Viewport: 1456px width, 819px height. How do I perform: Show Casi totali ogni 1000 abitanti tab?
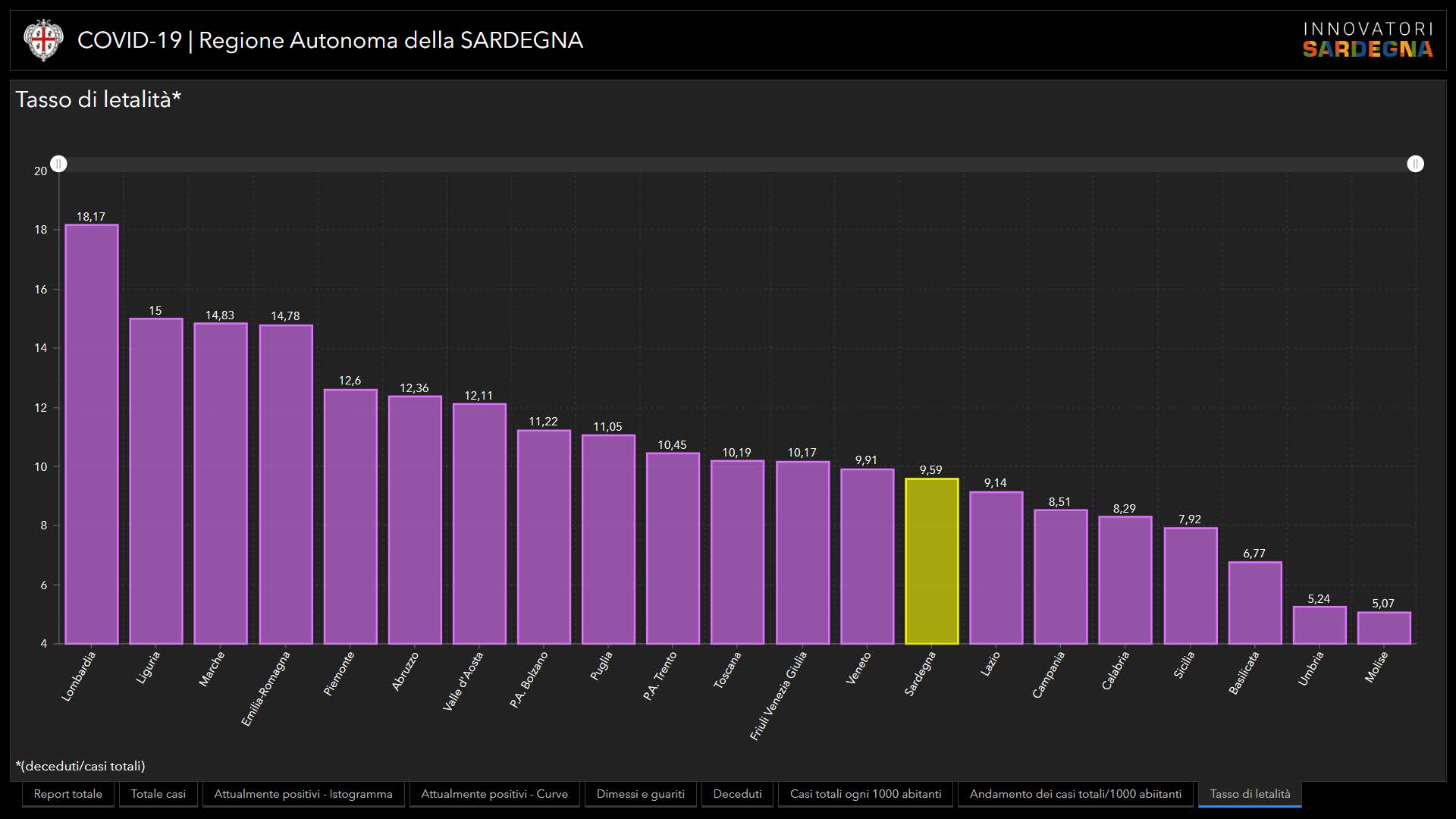point(865,794)
